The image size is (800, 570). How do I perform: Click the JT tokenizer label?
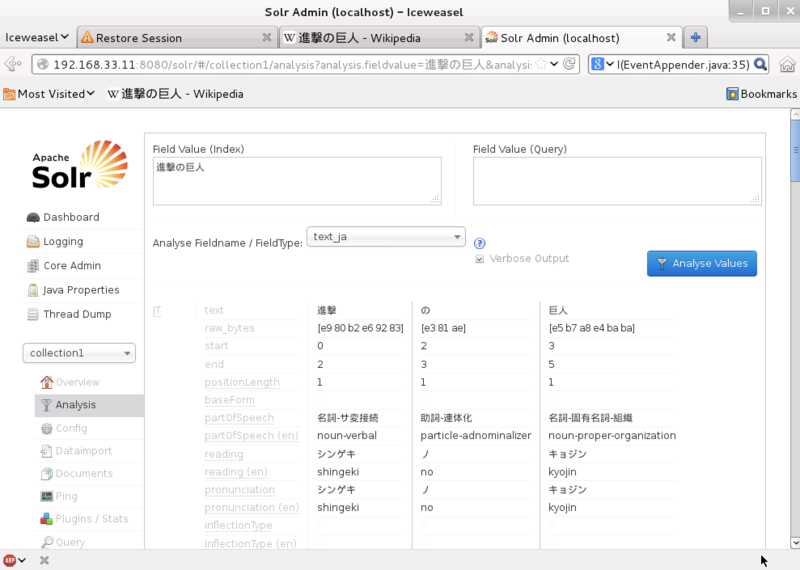[x=157, y=311]
